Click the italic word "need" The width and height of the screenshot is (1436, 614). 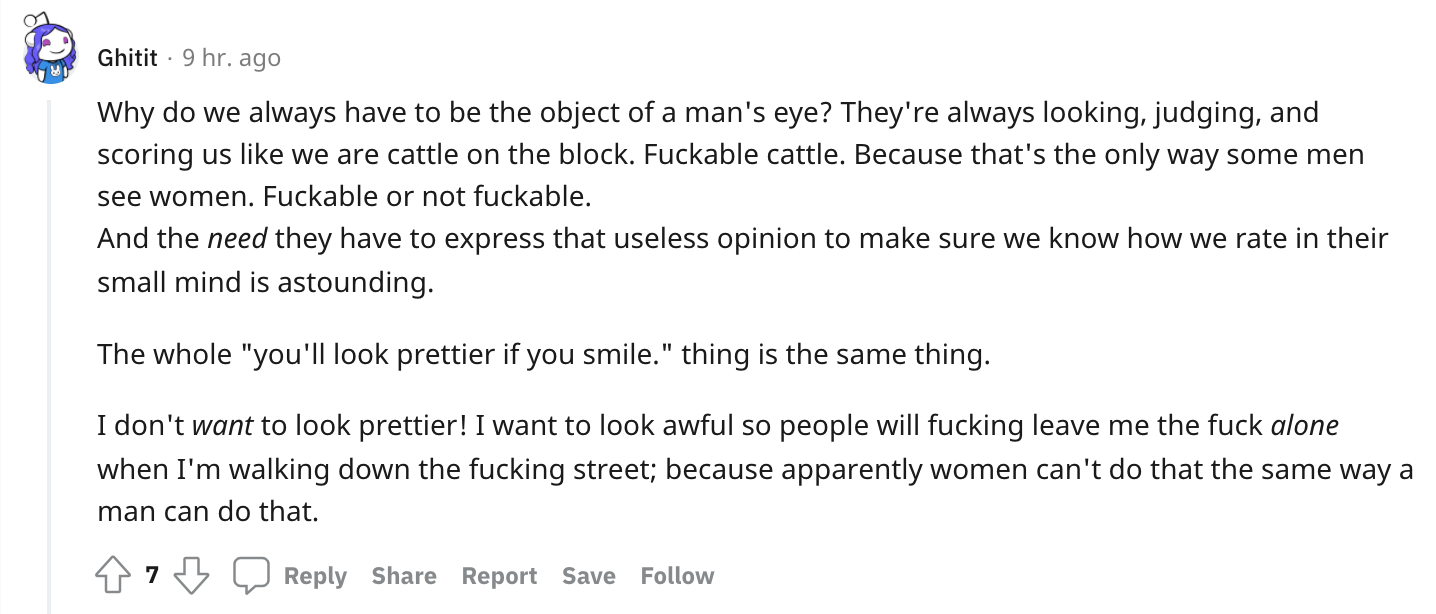coord(237,239)
